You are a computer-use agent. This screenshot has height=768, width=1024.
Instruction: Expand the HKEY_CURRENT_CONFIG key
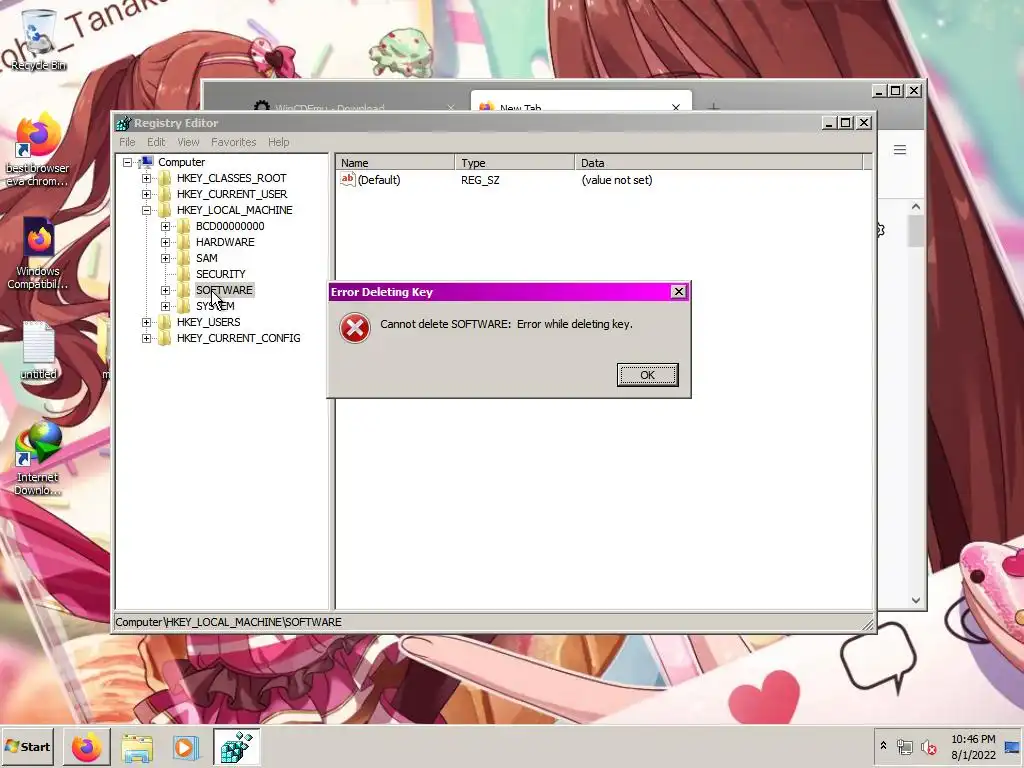tap(146, 338)
